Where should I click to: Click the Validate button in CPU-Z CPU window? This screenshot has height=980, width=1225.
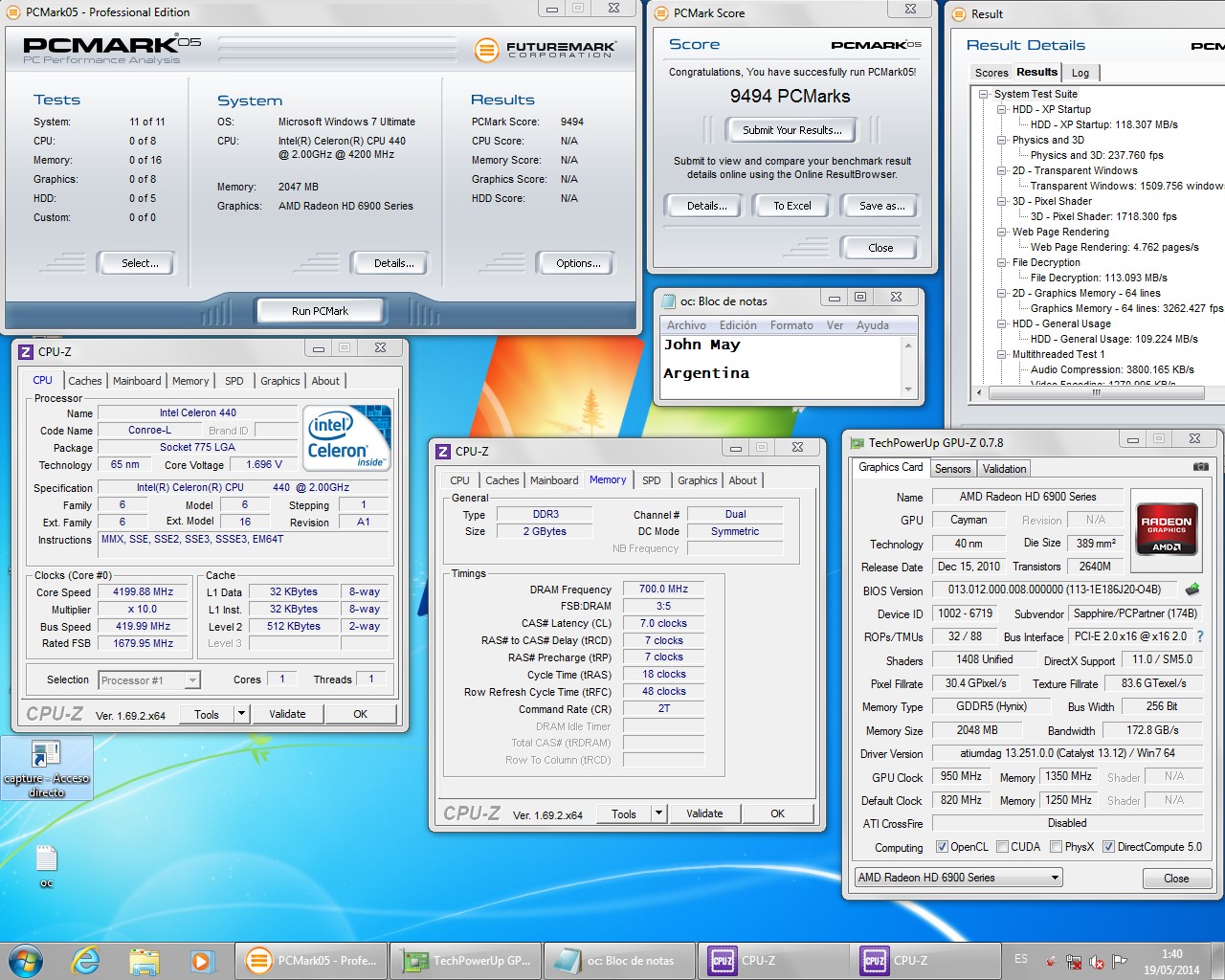[287, 714]
